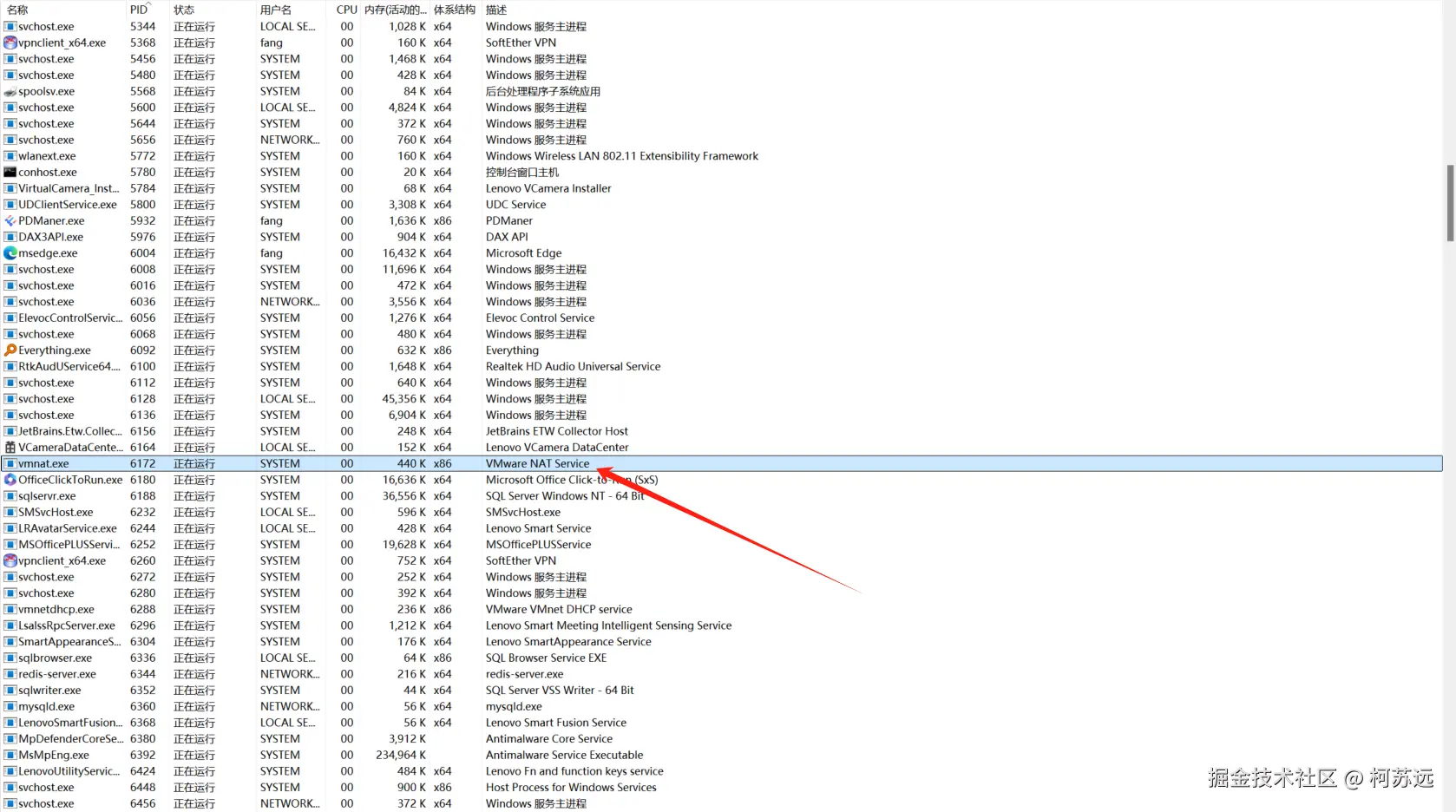Click the SmartAppearanceS... icon
This screenshot has height=812, width=1456.
tap(10, 642)
